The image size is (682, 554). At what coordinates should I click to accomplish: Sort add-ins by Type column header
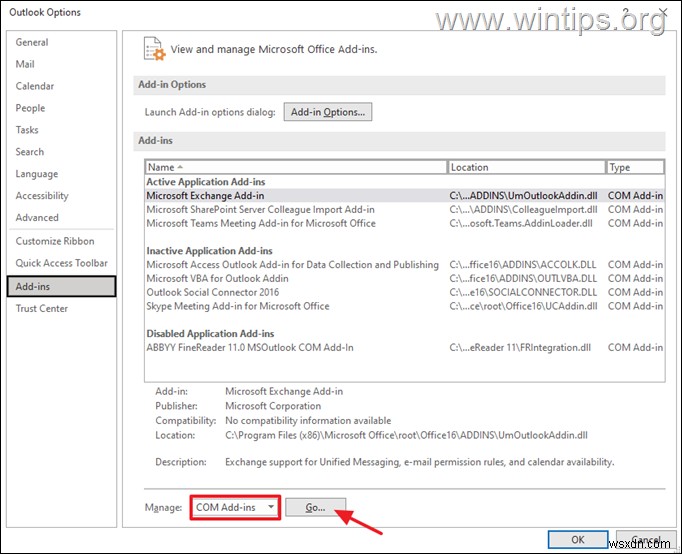coord(635,167)
